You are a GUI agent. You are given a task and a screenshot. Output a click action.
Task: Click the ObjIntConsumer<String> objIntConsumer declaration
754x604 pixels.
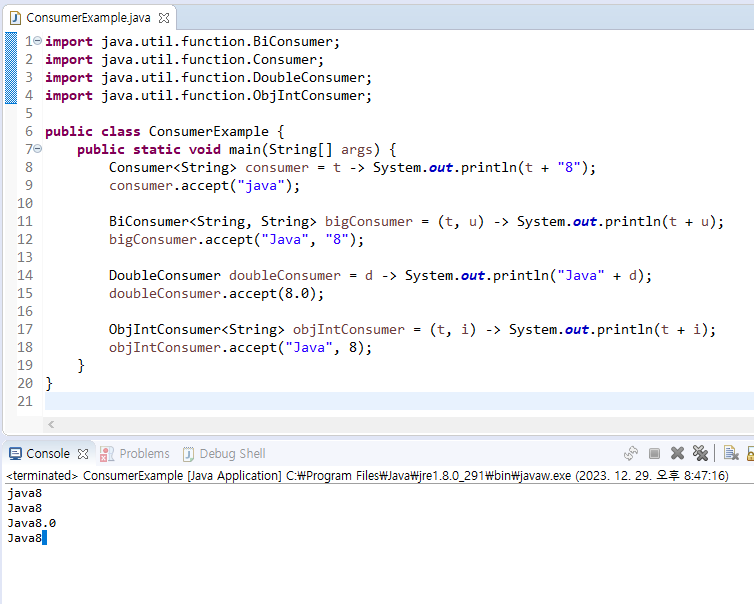[x=412, y=329]
